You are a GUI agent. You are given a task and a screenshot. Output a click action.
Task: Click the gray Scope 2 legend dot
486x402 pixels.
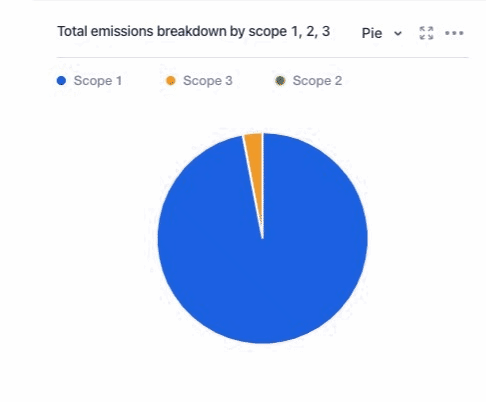pyautogui.click(x=280, y=81)
